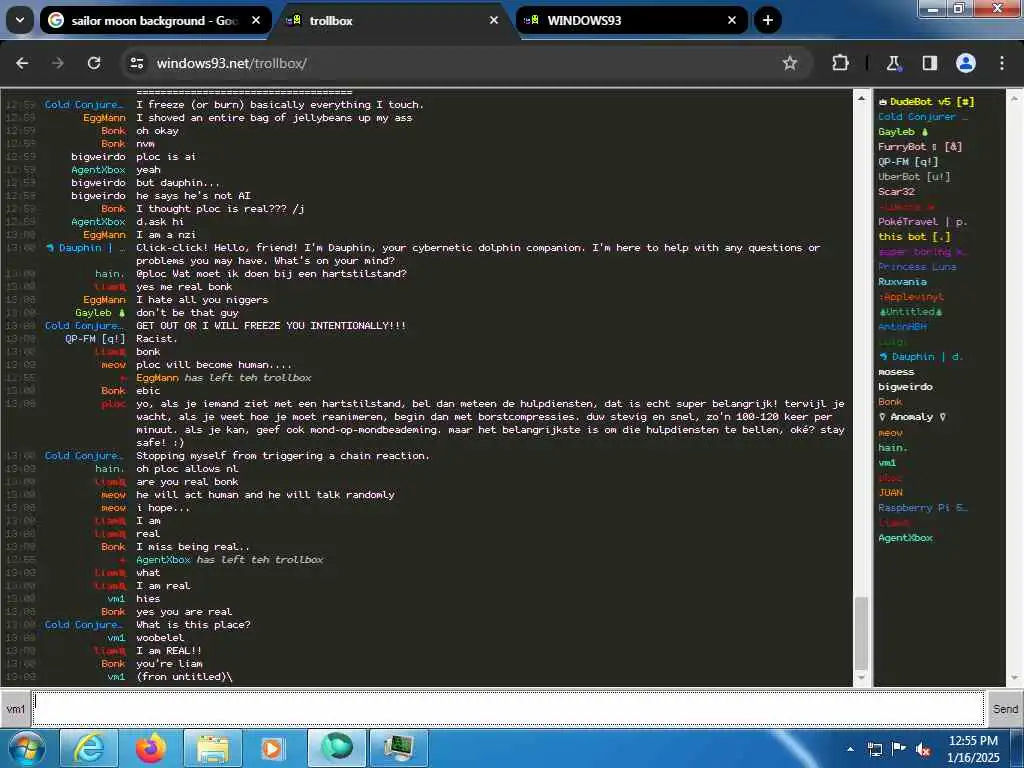The image size is (1024, 768).
Task: Select UberBot in the user list
Action: [x=914, y=177]
